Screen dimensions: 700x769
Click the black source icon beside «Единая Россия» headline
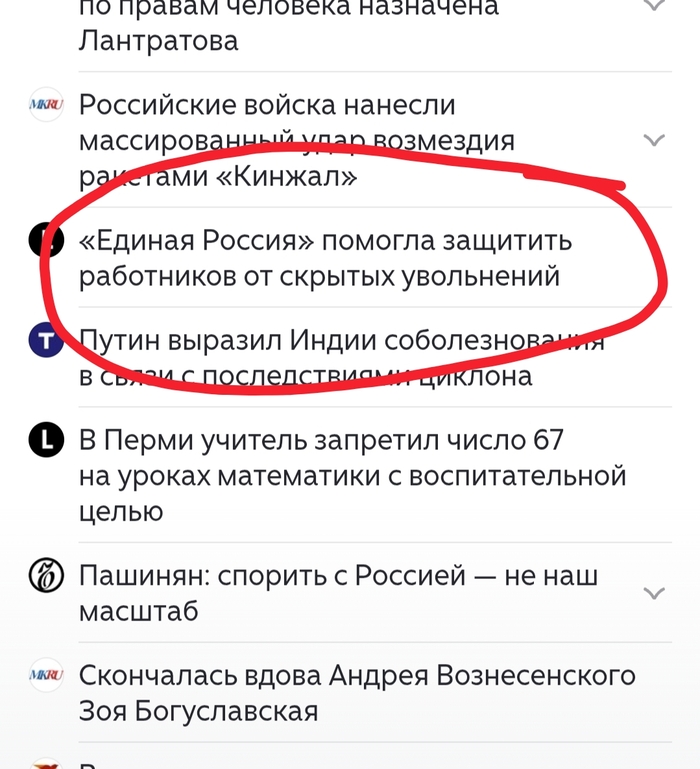point(46,240)
